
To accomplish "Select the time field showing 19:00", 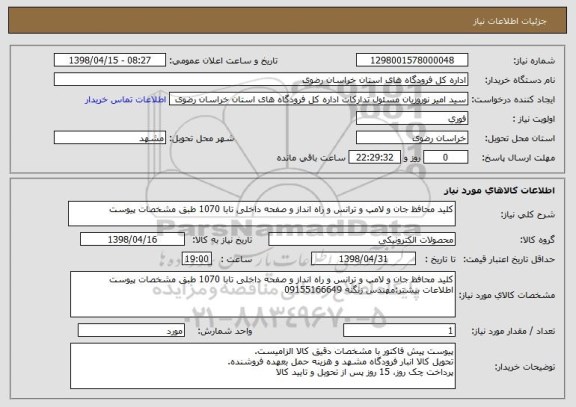I will pos(197,259).
